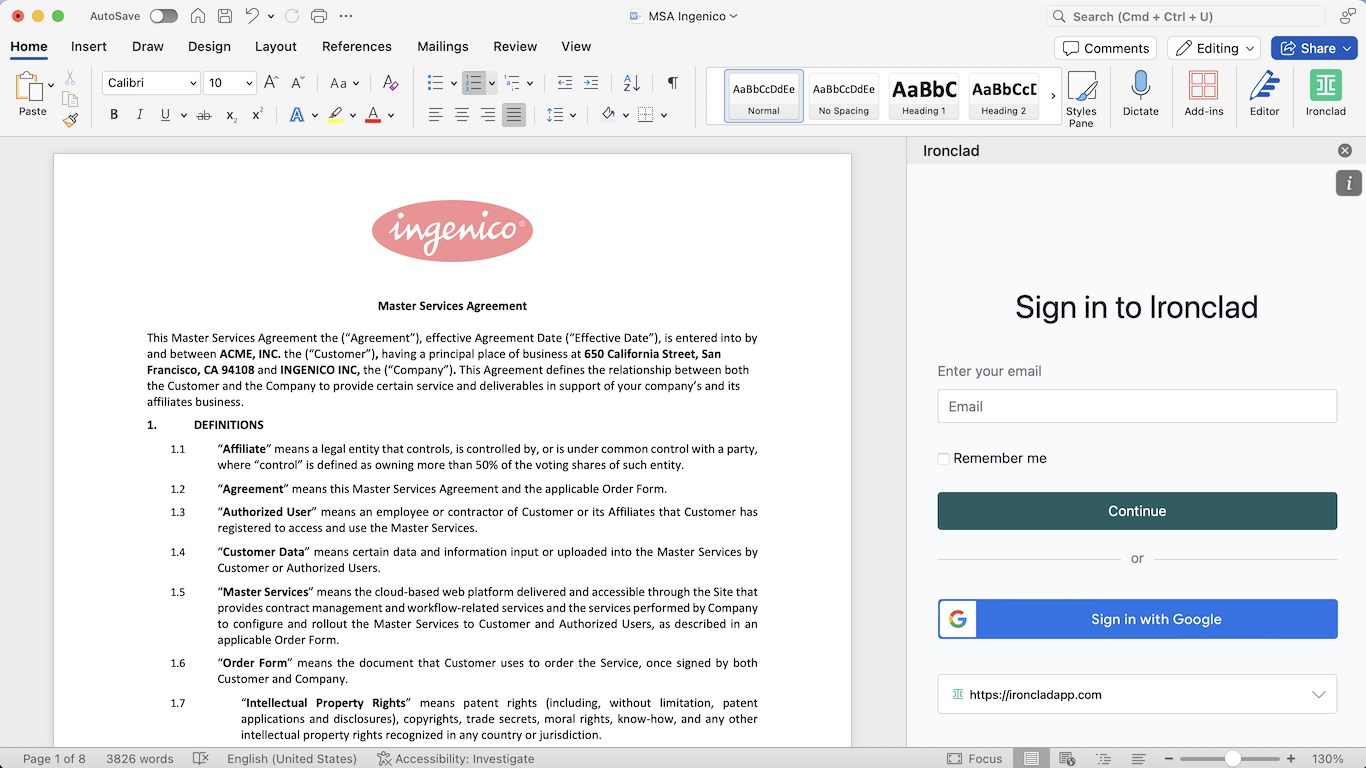The image size is (1366, 768).
Task: Open the Layout tab
Action: pyautogui.click(x=276, y=46)
